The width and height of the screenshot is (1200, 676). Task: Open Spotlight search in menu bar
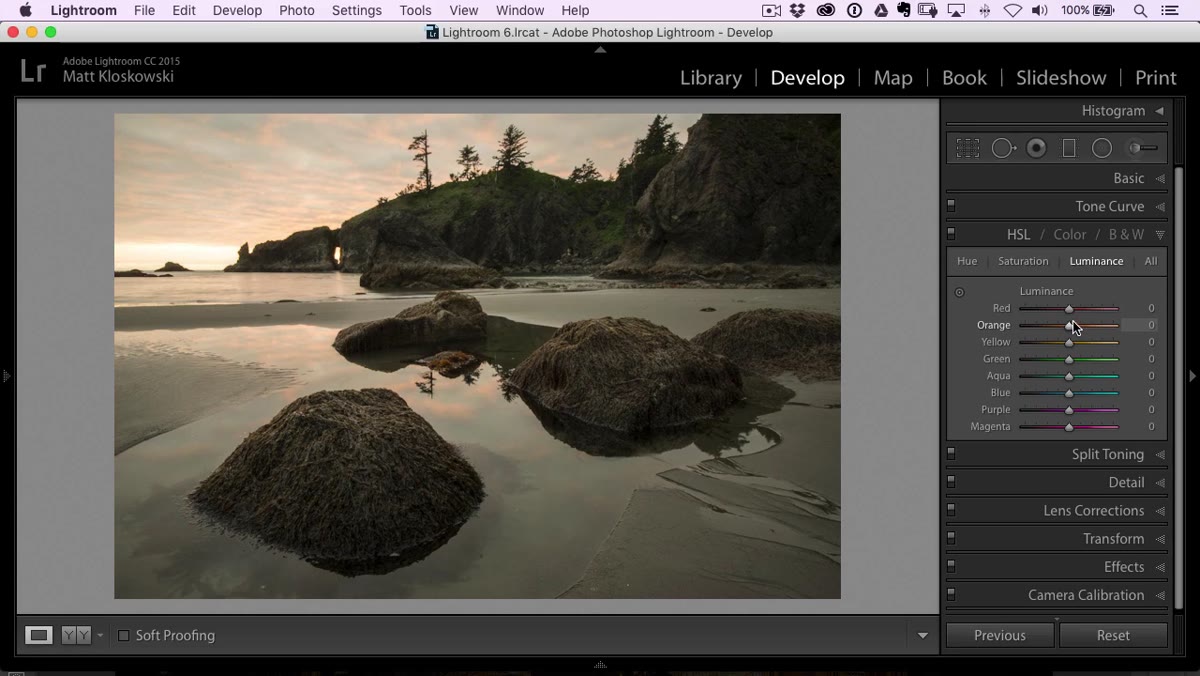(x=1140, y=11)
